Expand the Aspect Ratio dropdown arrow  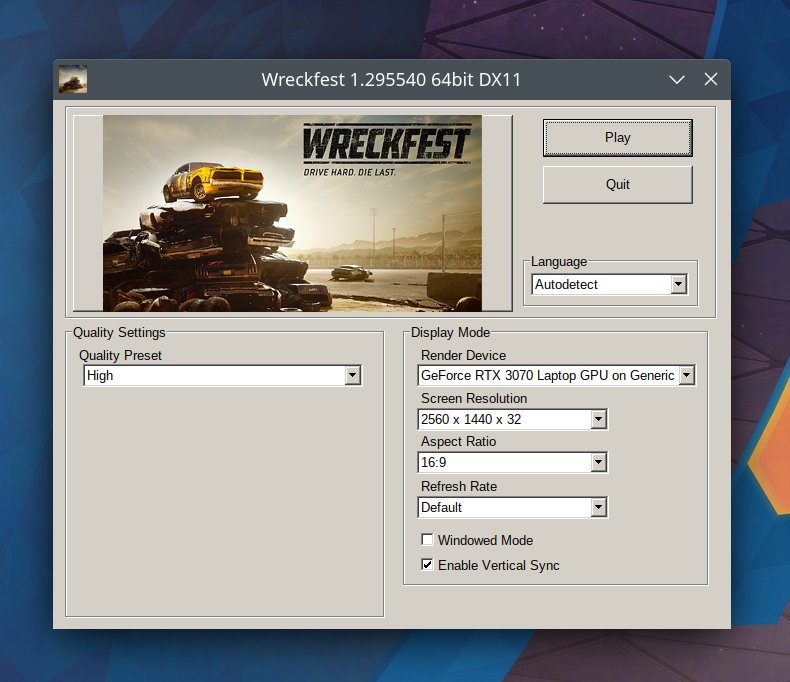click(599, 462)
